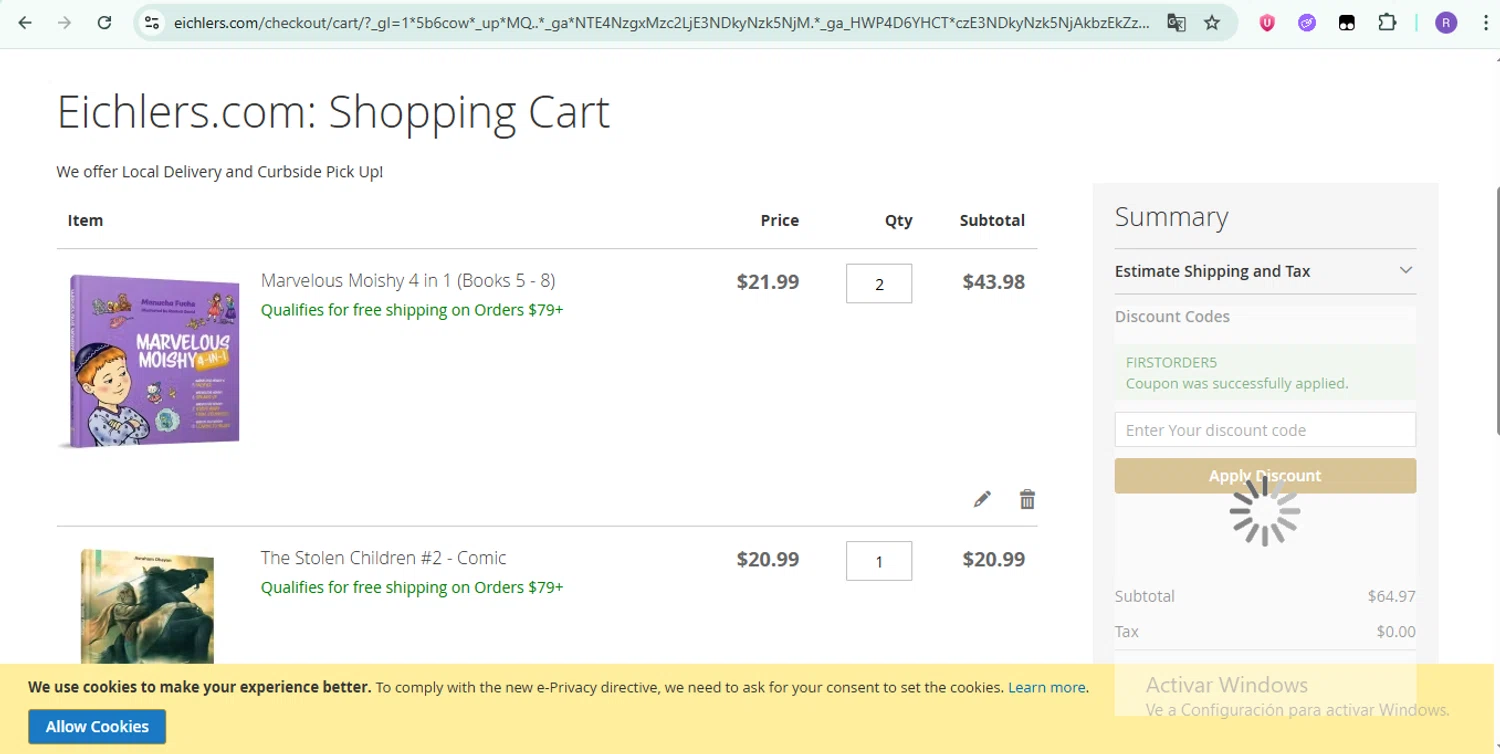Click Allow Cookies button
This screenshot has height=754, width=1500.
pos(97,726)
